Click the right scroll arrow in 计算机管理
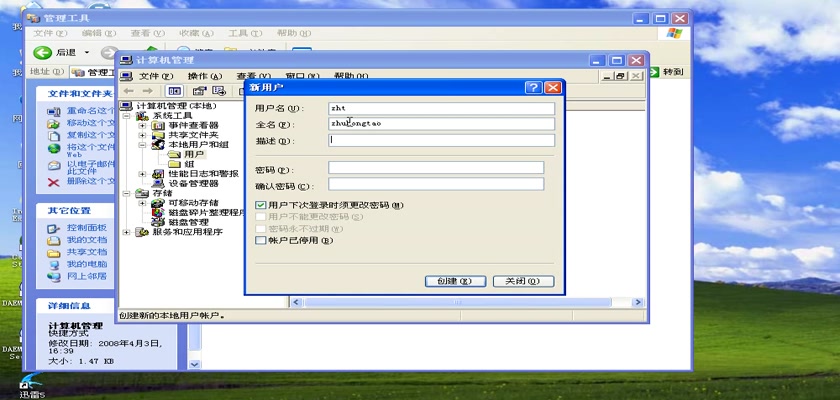 tap(637, 303)
